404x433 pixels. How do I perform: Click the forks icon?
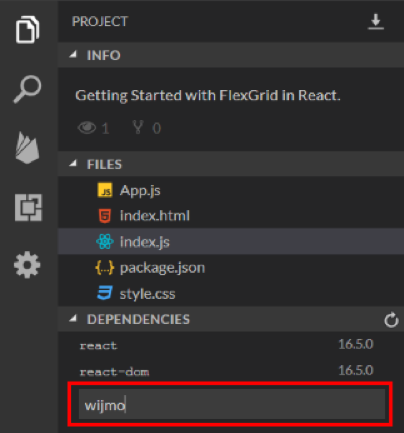click(x=138, y=127)
